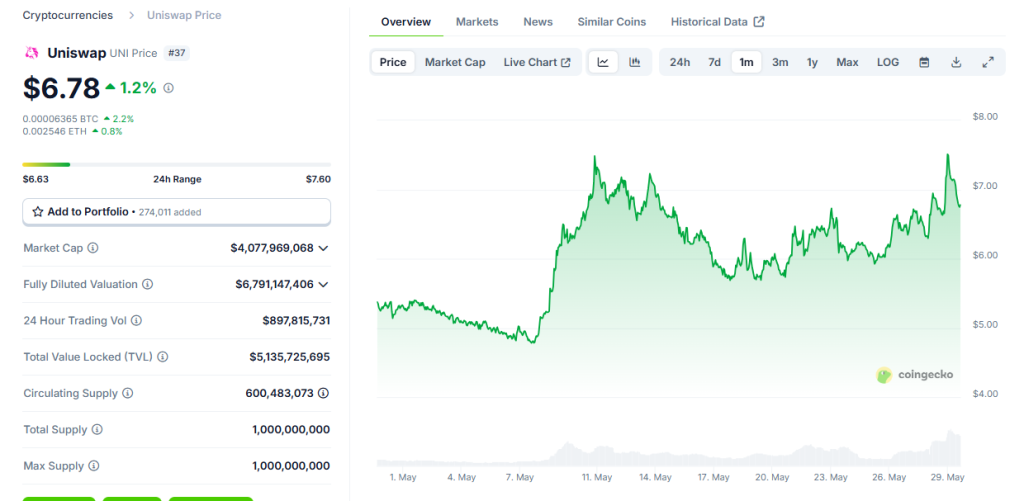Click the $5,135,725,695 TVL value
The height and width of the screenshot is (501, 1024).
coord(290,357)
